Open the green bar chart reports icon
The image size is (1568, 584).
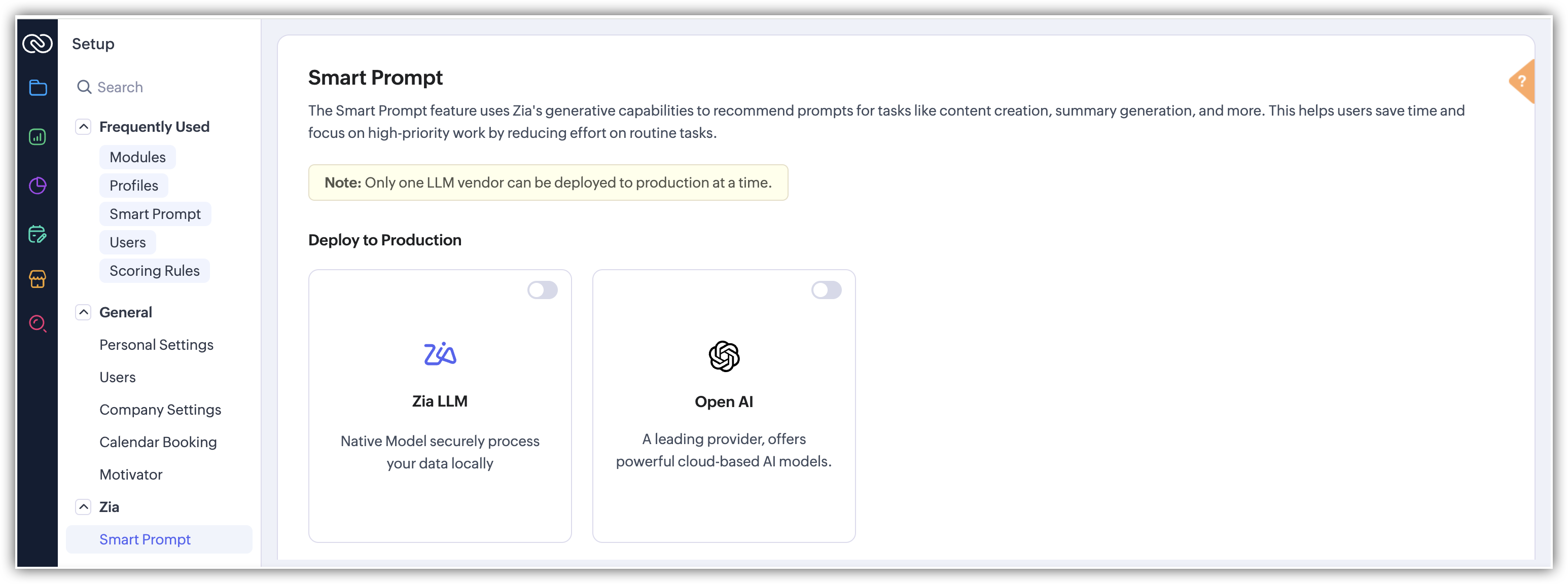[x=38, y=137]
